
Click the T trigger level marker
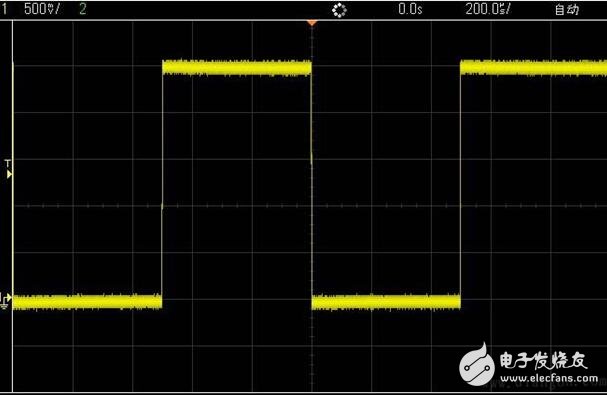(8, 169)
